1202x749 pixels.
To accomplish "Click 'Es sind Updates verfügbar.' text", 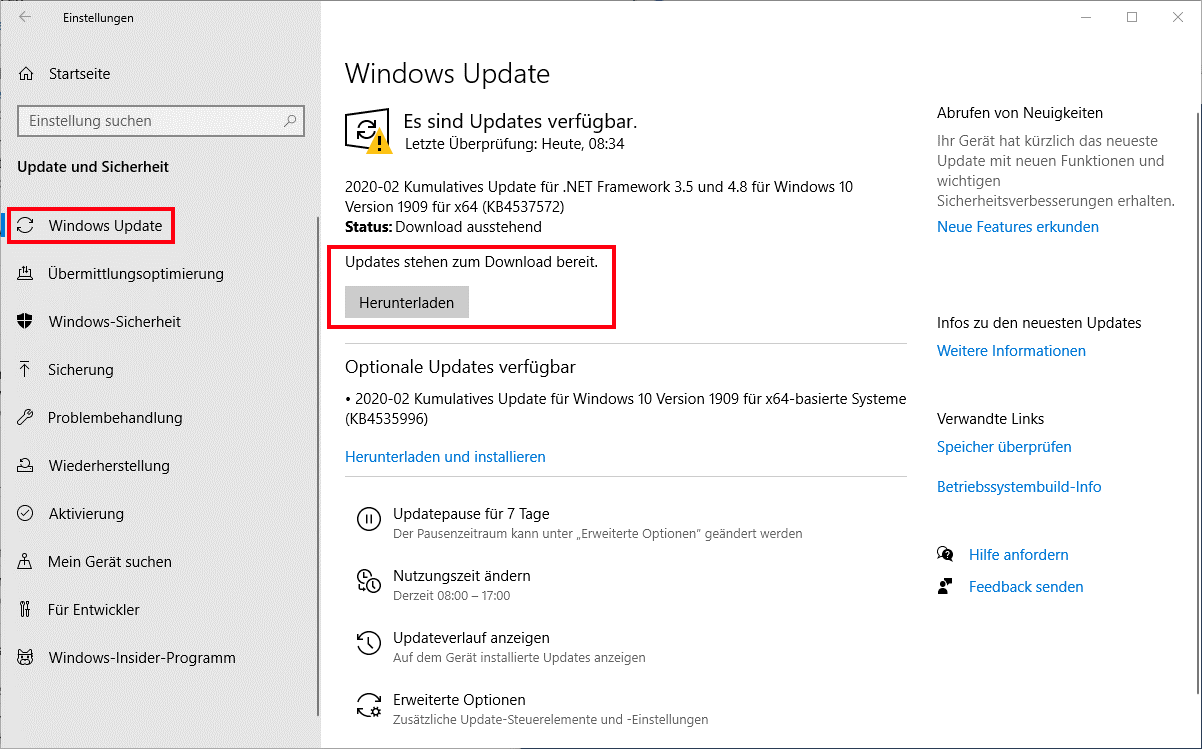I will click(x=520, y=121).
